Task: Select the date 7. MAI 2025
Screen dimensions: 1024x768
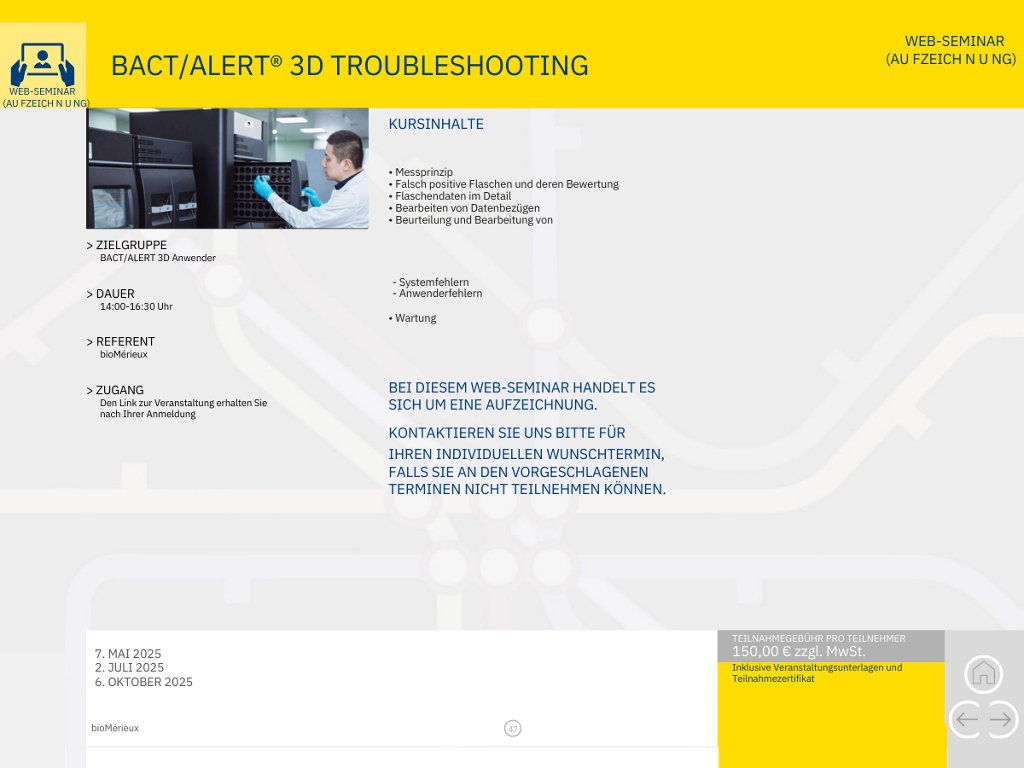Action: (128, 654)
